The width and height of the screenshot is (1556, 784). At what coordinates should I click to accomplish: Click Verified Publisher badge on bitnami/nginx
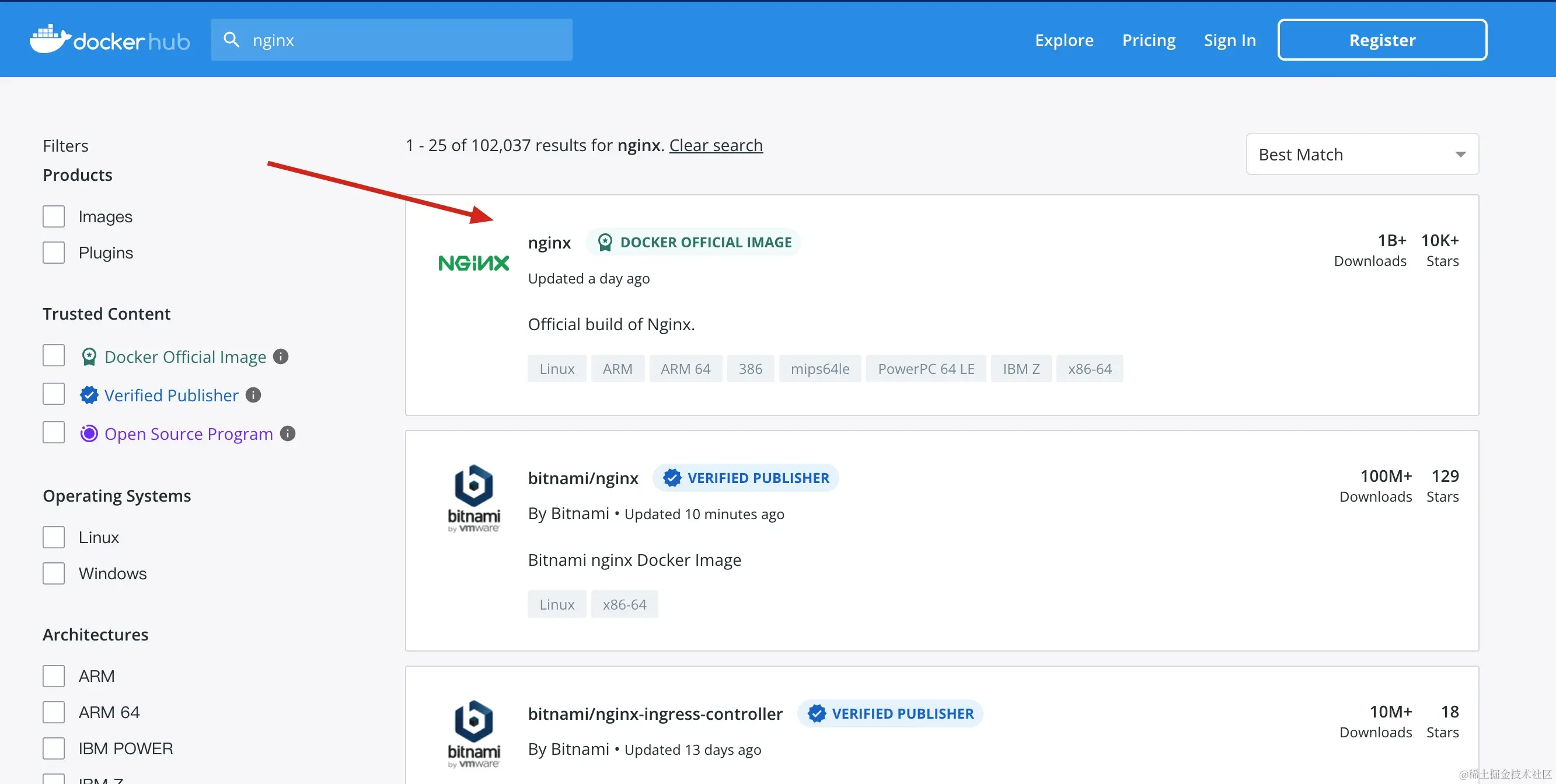(745, 478)
